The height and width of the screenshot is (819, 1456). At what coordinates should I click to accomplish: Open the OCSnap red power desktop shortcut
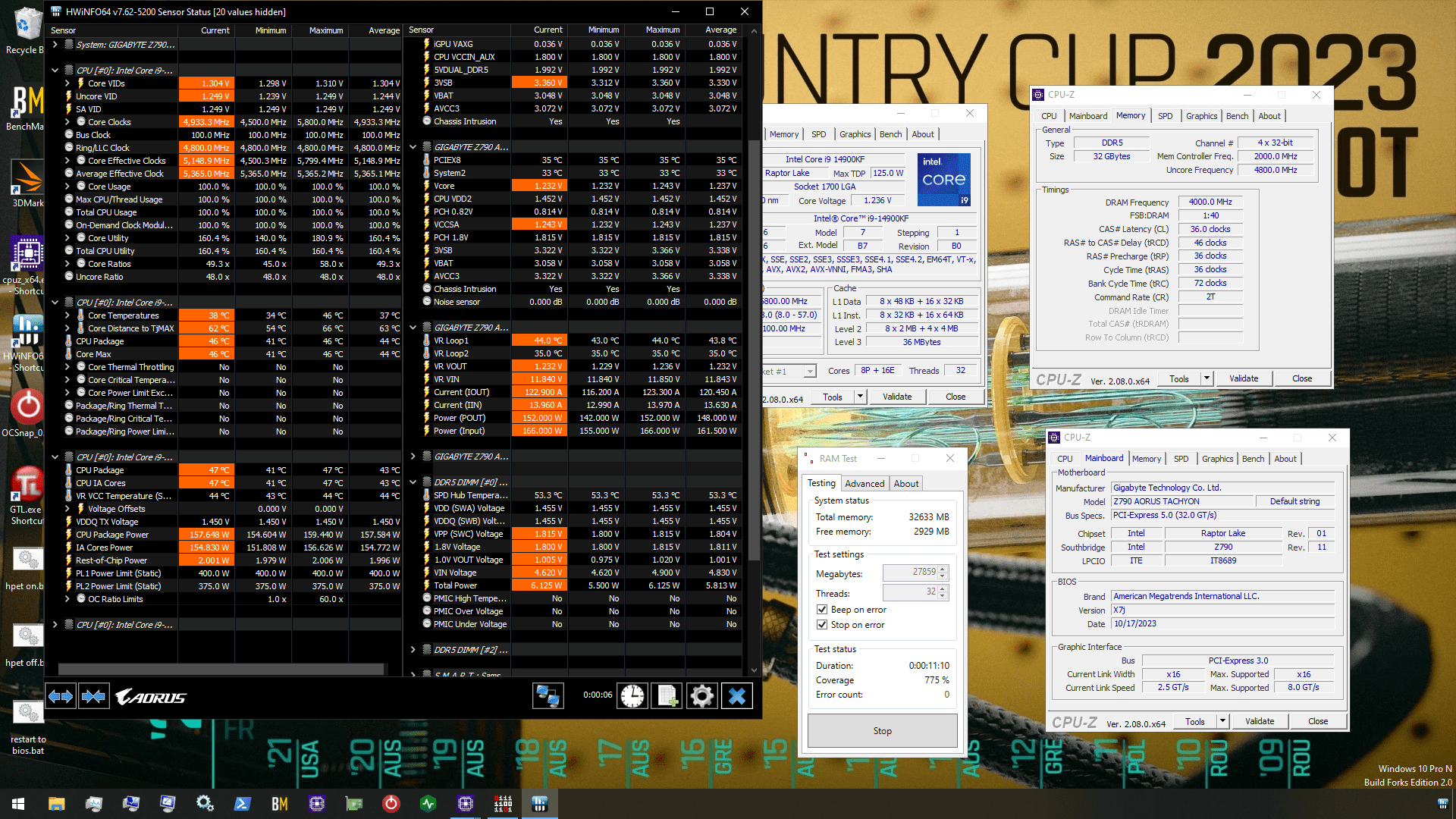(x=28, y=407)
